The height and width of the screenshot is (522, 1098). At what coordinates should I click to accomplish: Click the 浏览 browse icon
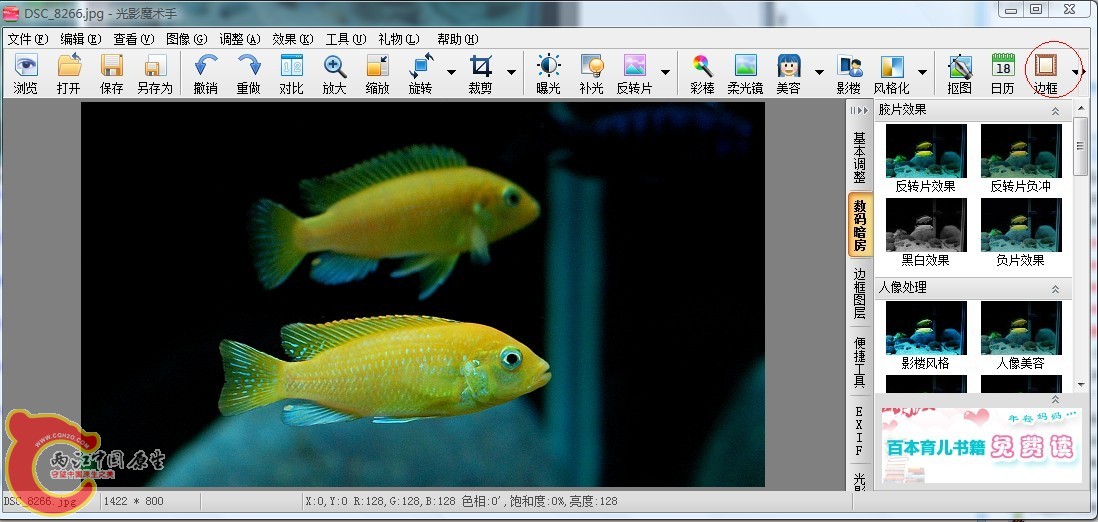pyautogui.click(x=25, y=74)
